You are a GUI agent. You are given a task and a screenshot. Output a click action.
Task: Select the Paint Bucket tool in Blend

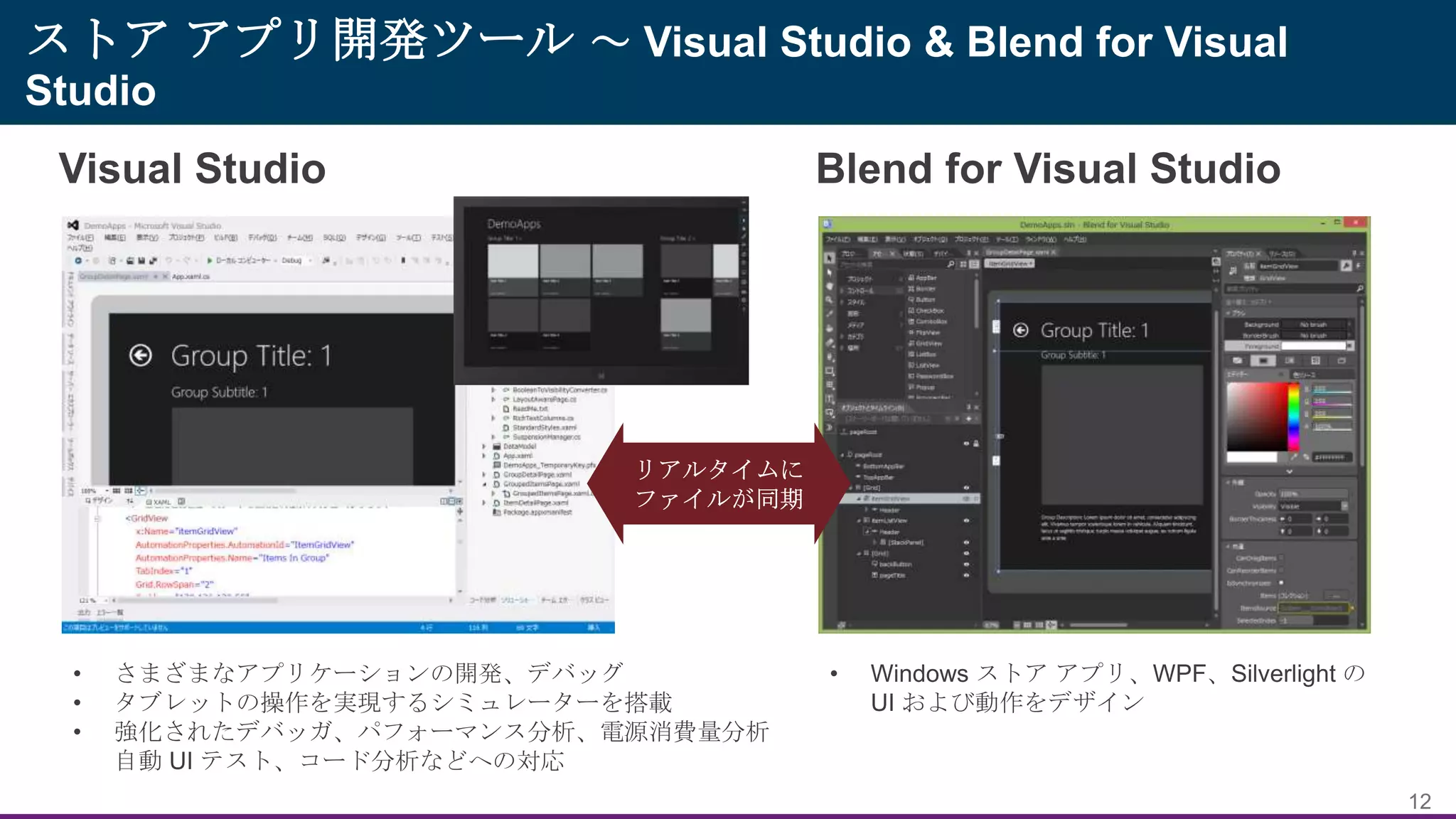pos(829,328)
